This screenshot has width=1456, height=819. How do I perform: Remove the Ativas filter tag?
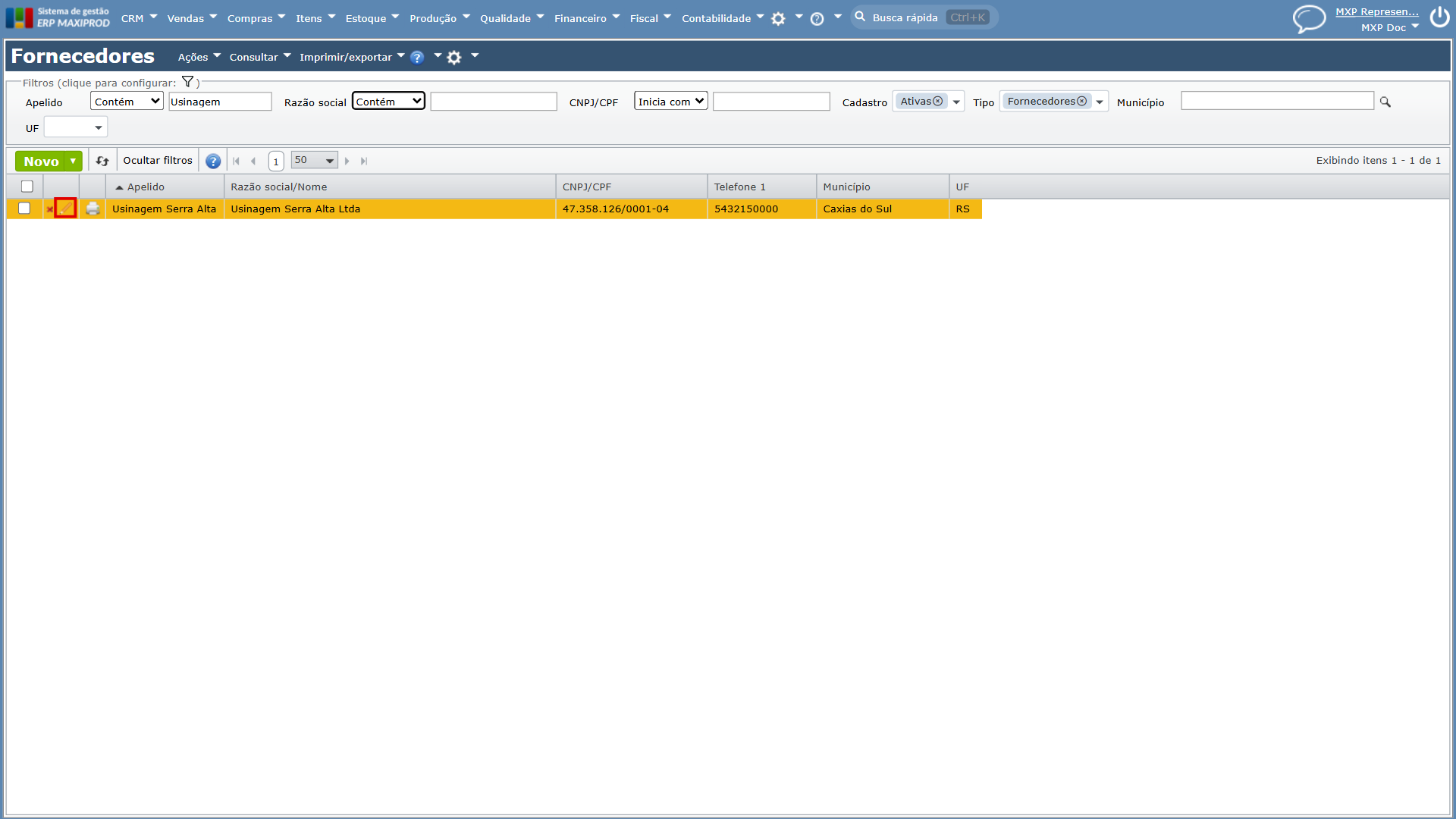point(938,101)
